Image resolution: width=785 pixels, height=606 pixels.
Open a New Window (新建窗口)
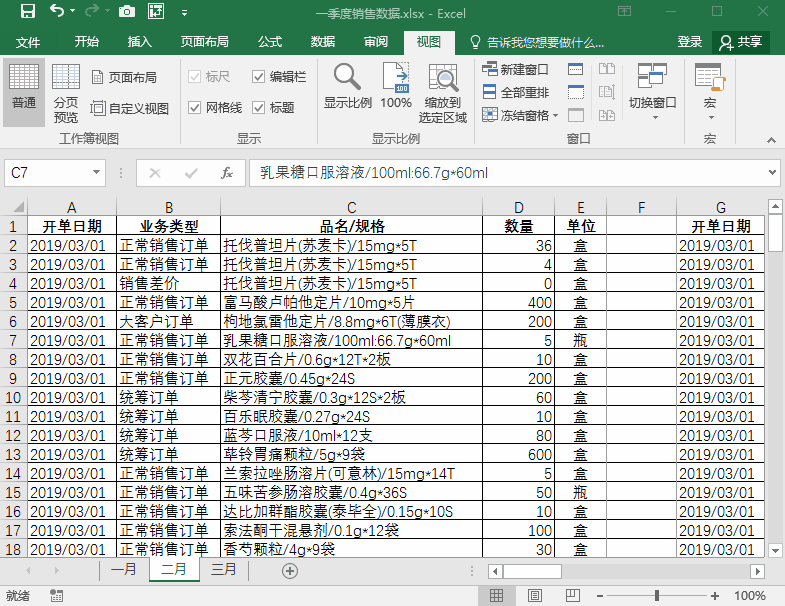coord(516,70)
